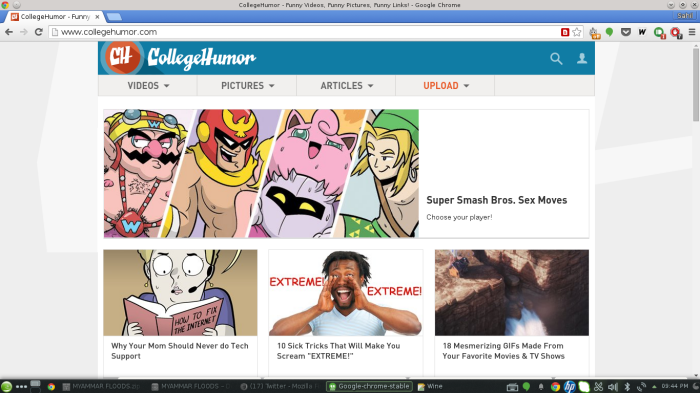
Task: Click the green speech bubble extension icon
Action: 609,32
